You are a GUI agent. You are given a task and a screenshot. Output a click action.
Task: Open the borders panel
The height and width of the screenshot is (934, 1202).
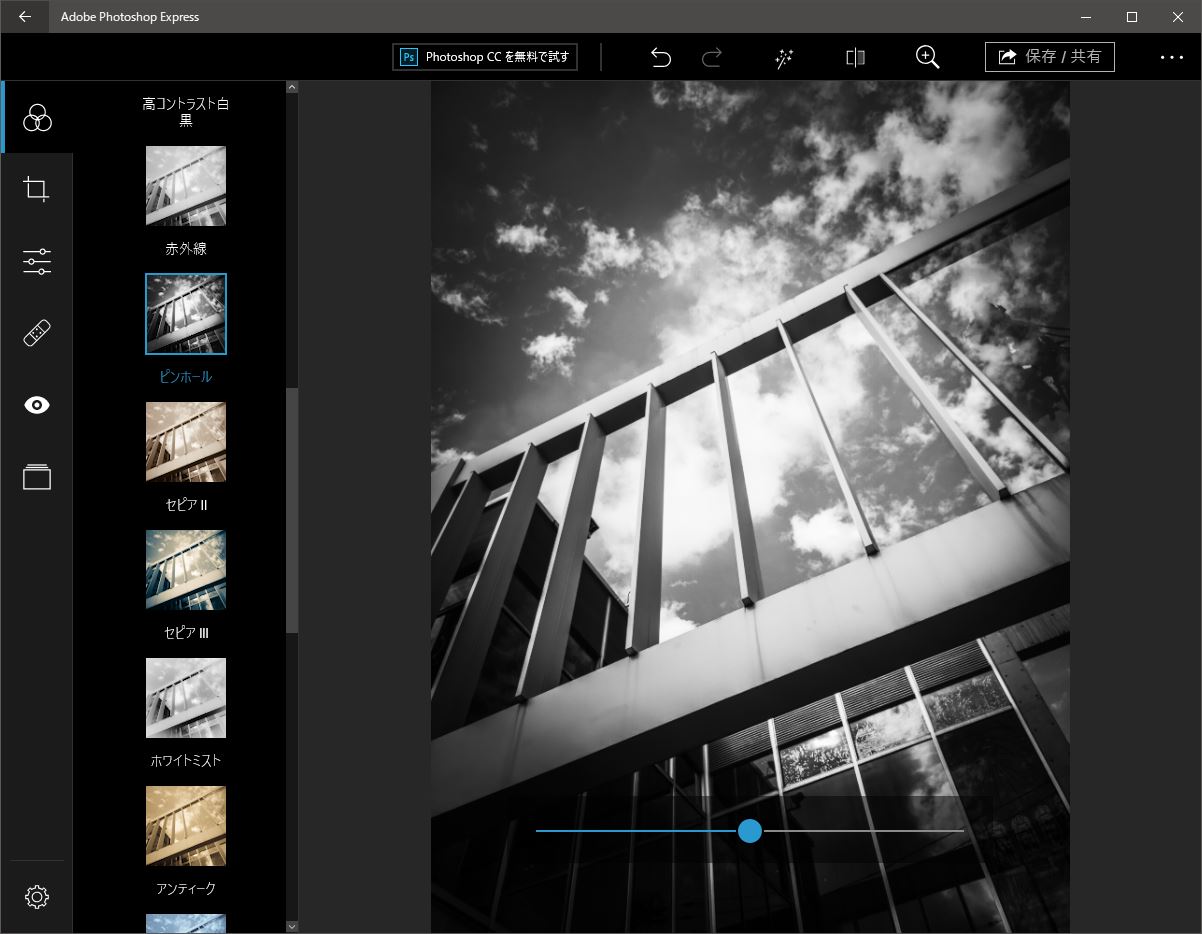pyautogui.click(x=37, y=477)
